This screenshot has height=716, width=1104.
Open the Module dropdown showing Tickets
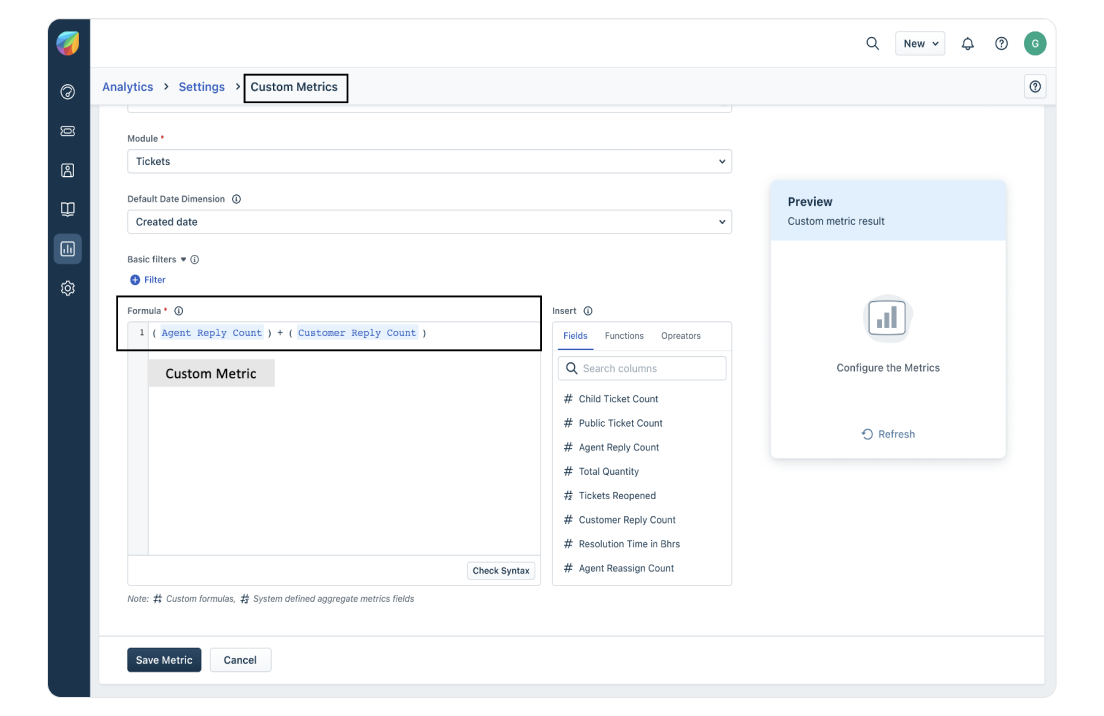[x=429, y=161]
